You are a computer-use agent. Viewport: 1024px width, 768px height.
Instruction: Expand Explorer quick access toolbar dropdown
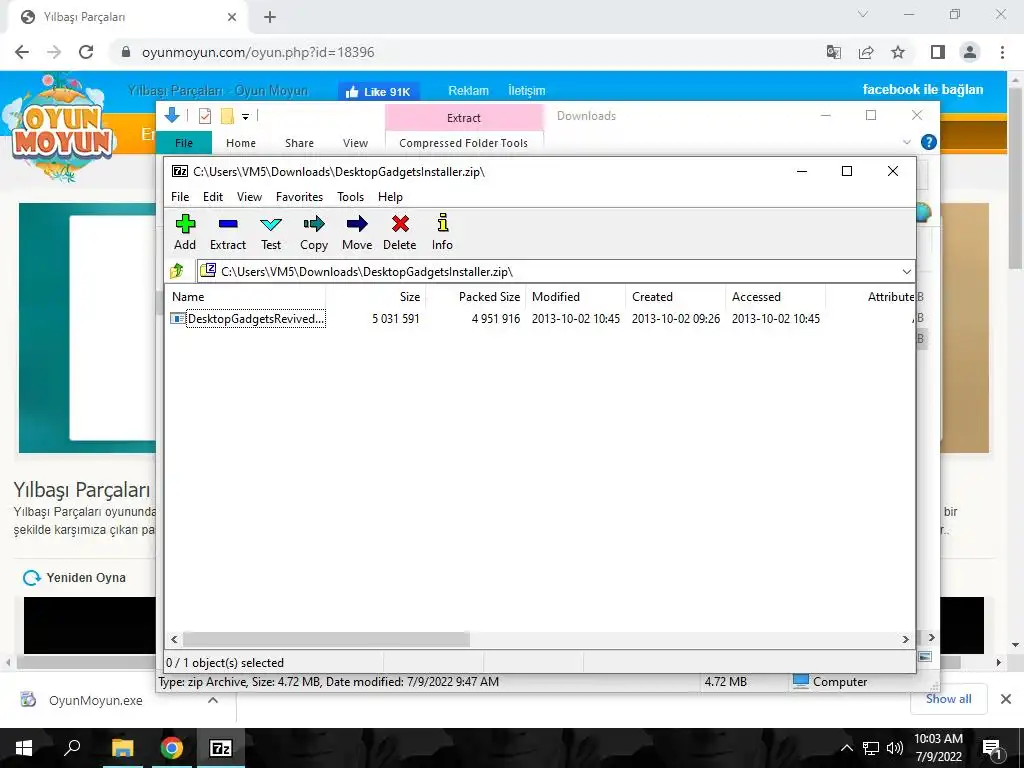[246, 117]
